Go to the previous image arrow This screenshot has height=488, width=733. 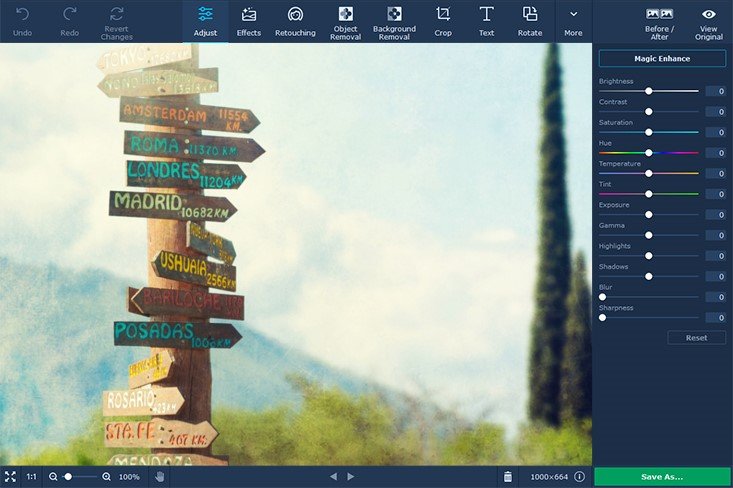[x=333, y=477]
